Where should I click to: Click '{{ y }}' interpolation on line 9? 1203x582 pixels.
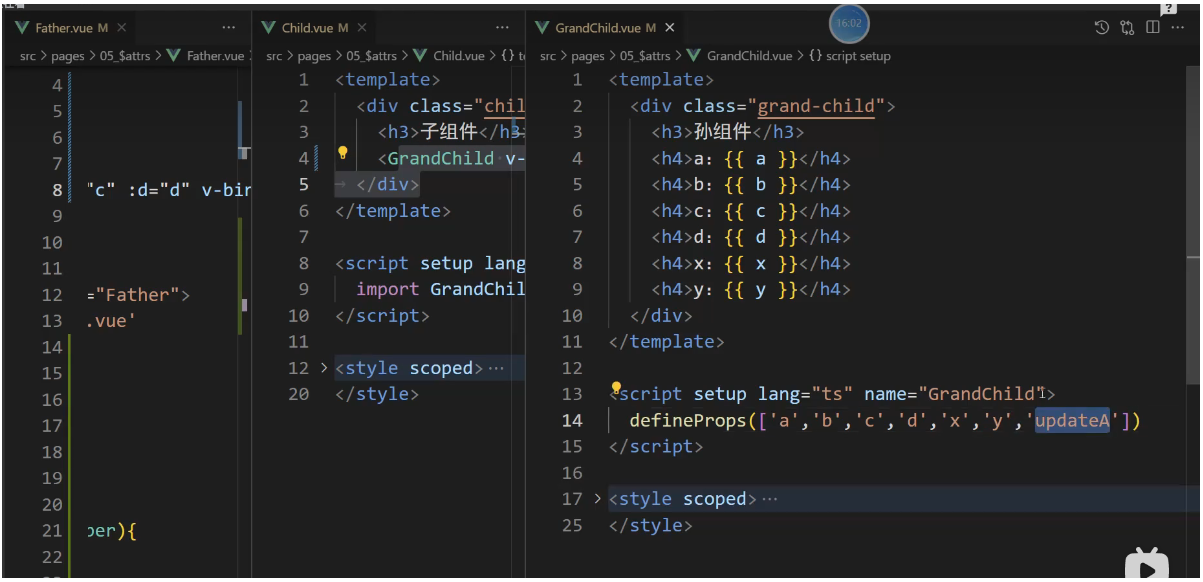click(x=759, y=289)
